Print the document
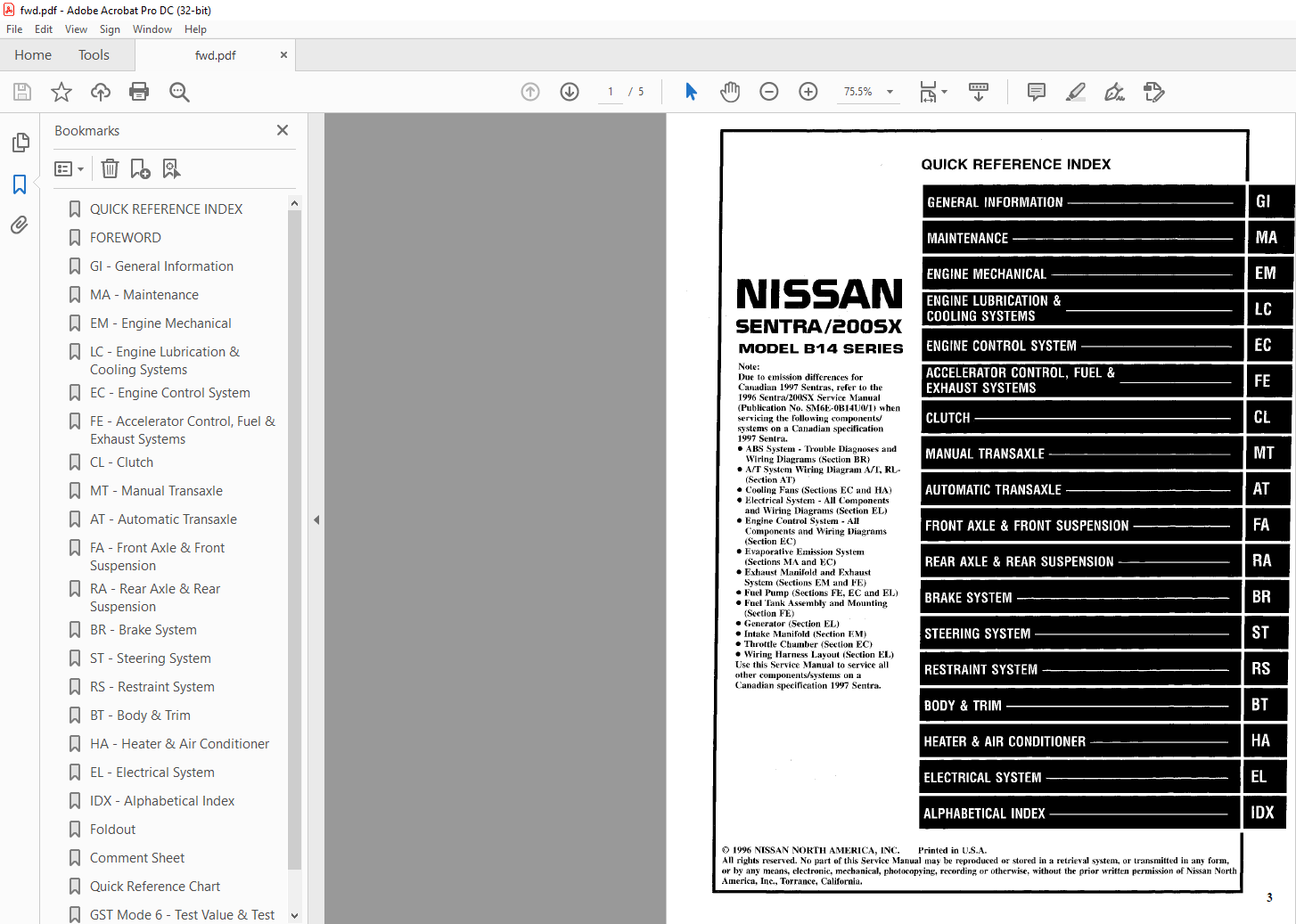 pyautogui.click(x=139, y=92)
